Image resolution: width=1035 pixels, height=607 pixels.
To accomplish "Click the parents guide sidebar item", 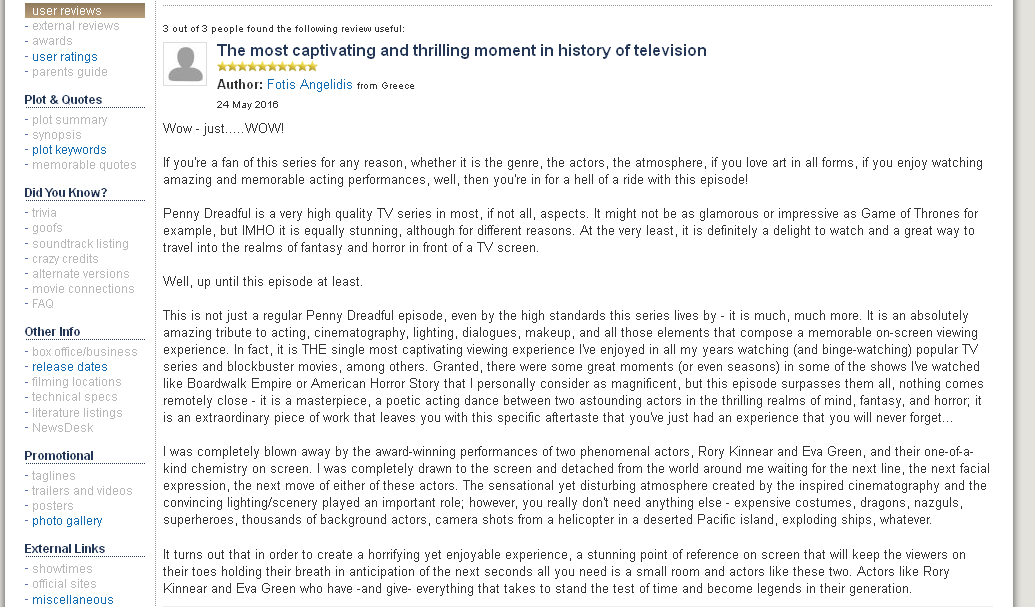I will (70, 72).
